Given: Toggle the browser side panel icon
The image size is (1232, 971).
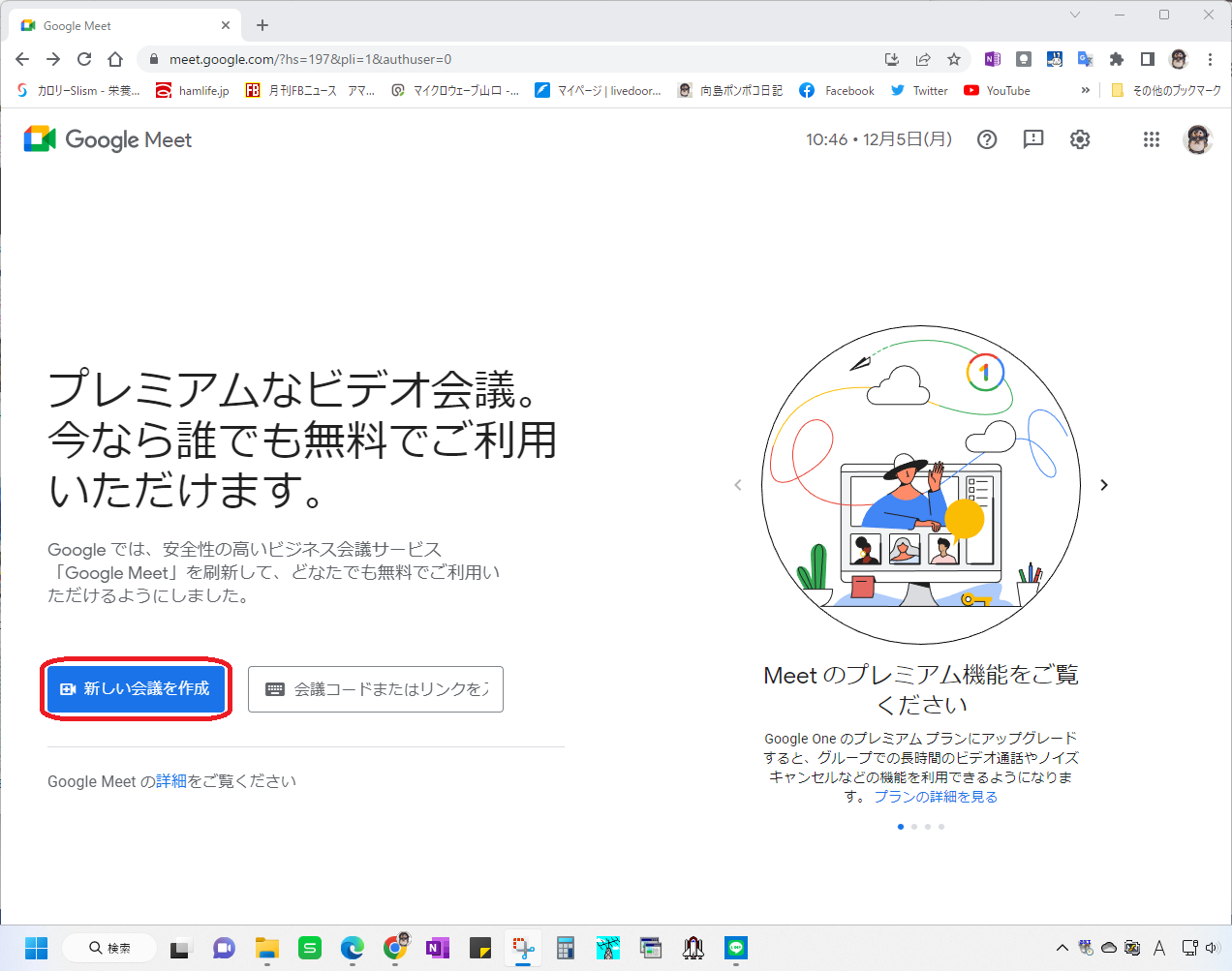Looking at the screenshot, I should 1148,59.
